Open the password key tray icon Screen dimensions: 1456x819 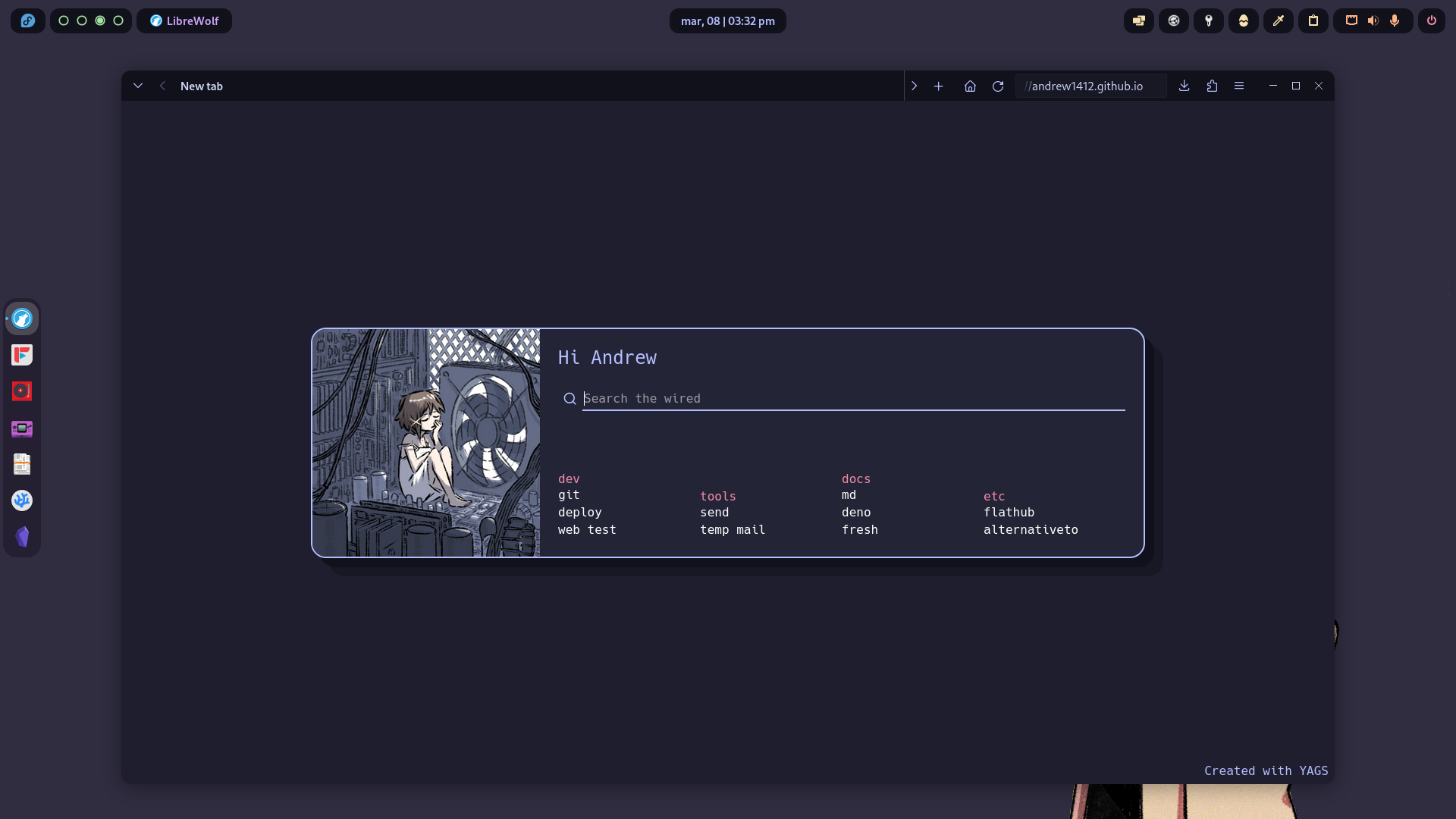coord(1209,20)
